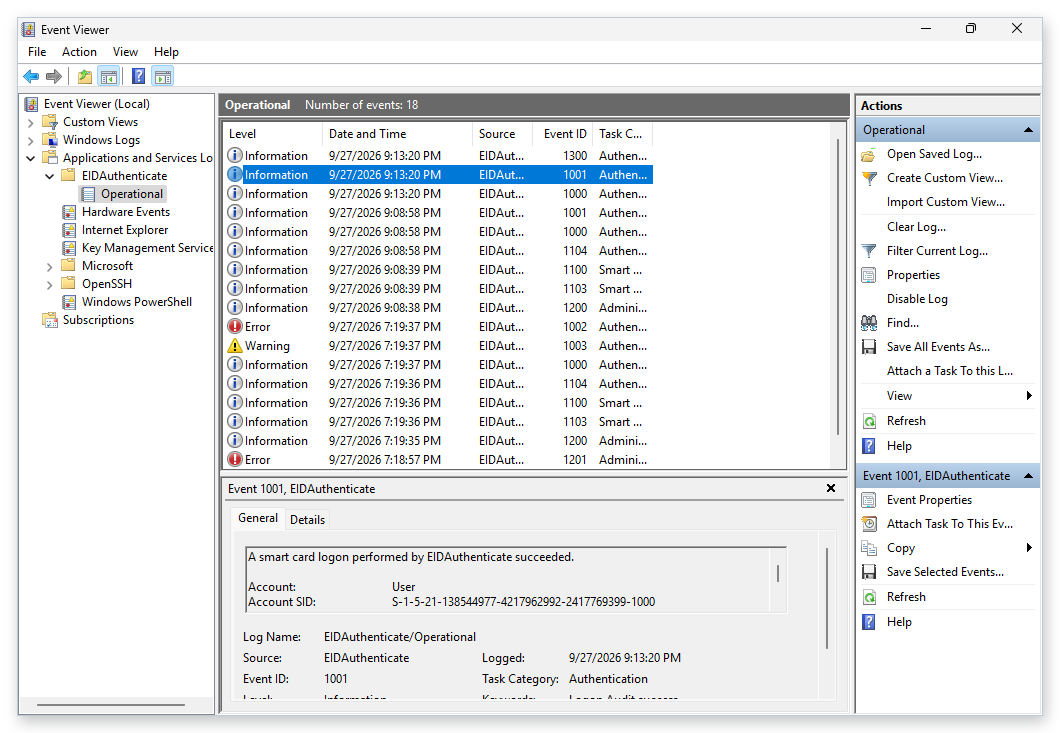Choose Save Selected Events action
Screen dimensions: 1060x733
coord(945,572)
